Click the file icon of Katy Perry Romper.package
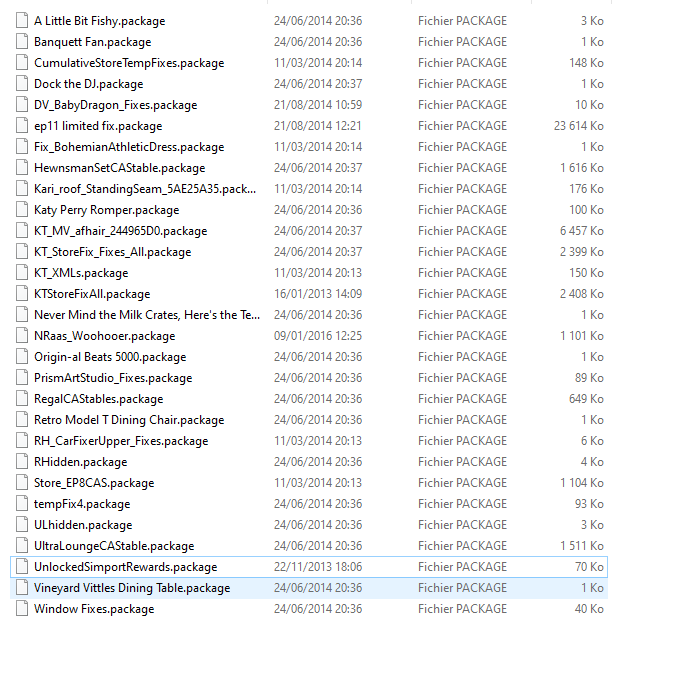Screen dimensions: 688x682 (x=22, y=210)
